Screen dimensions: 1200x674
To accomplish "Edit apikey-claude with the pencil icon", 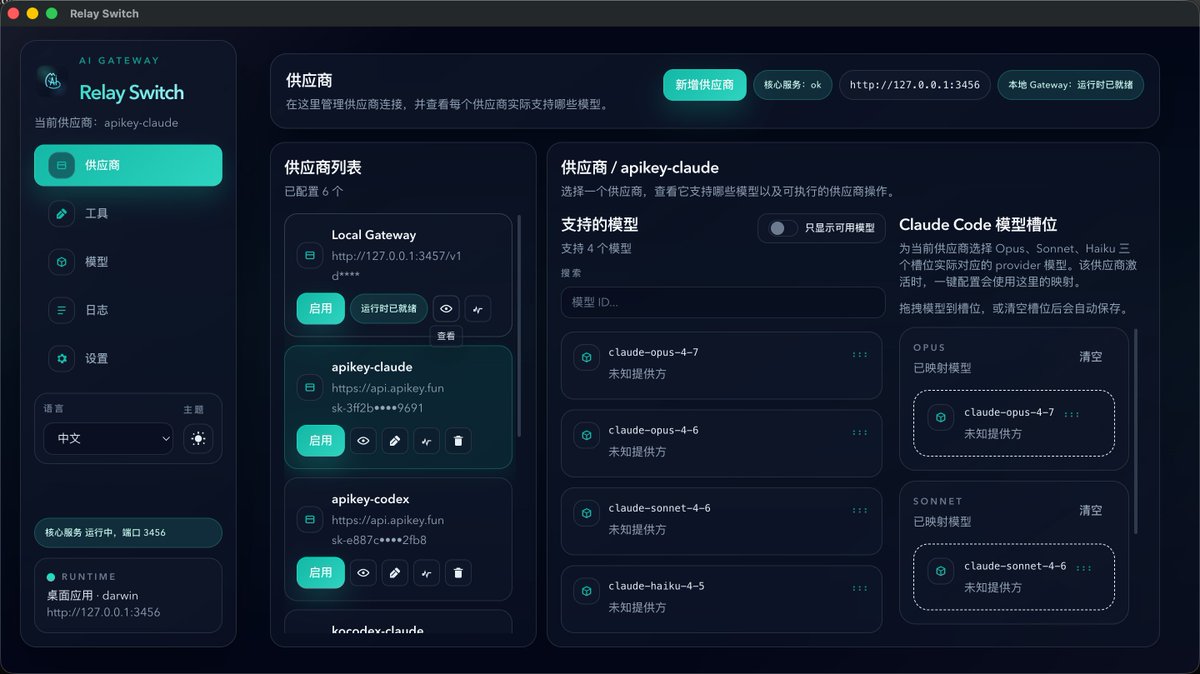I will pos(395,441).
